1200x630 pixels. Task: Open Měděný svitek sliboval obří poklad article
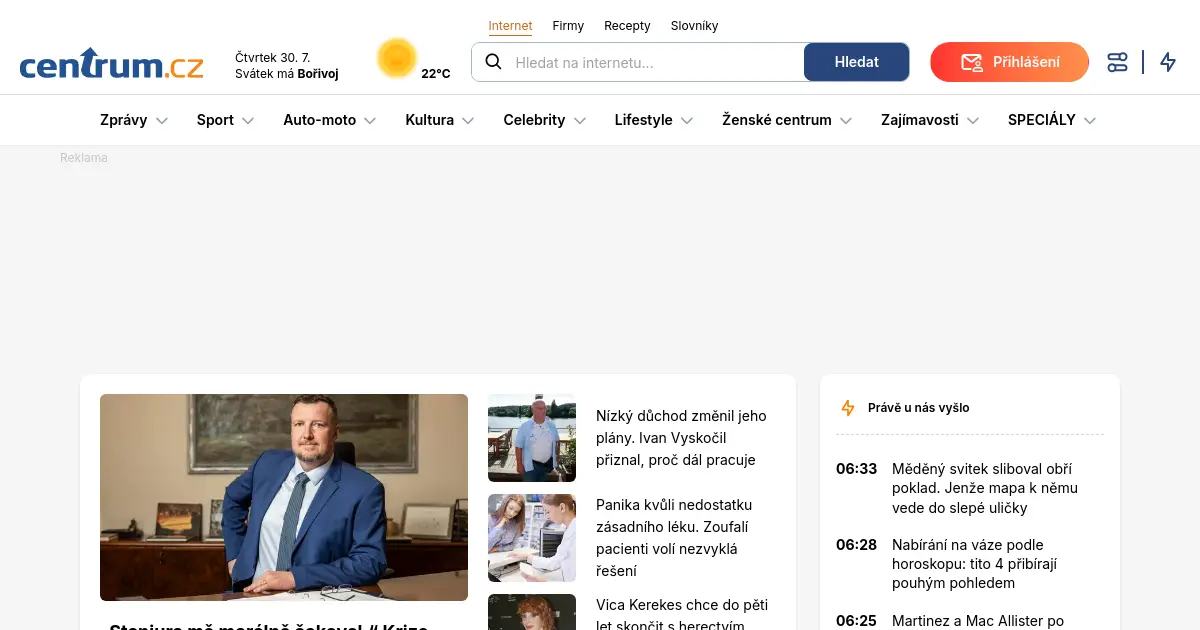tap(985, 488)
